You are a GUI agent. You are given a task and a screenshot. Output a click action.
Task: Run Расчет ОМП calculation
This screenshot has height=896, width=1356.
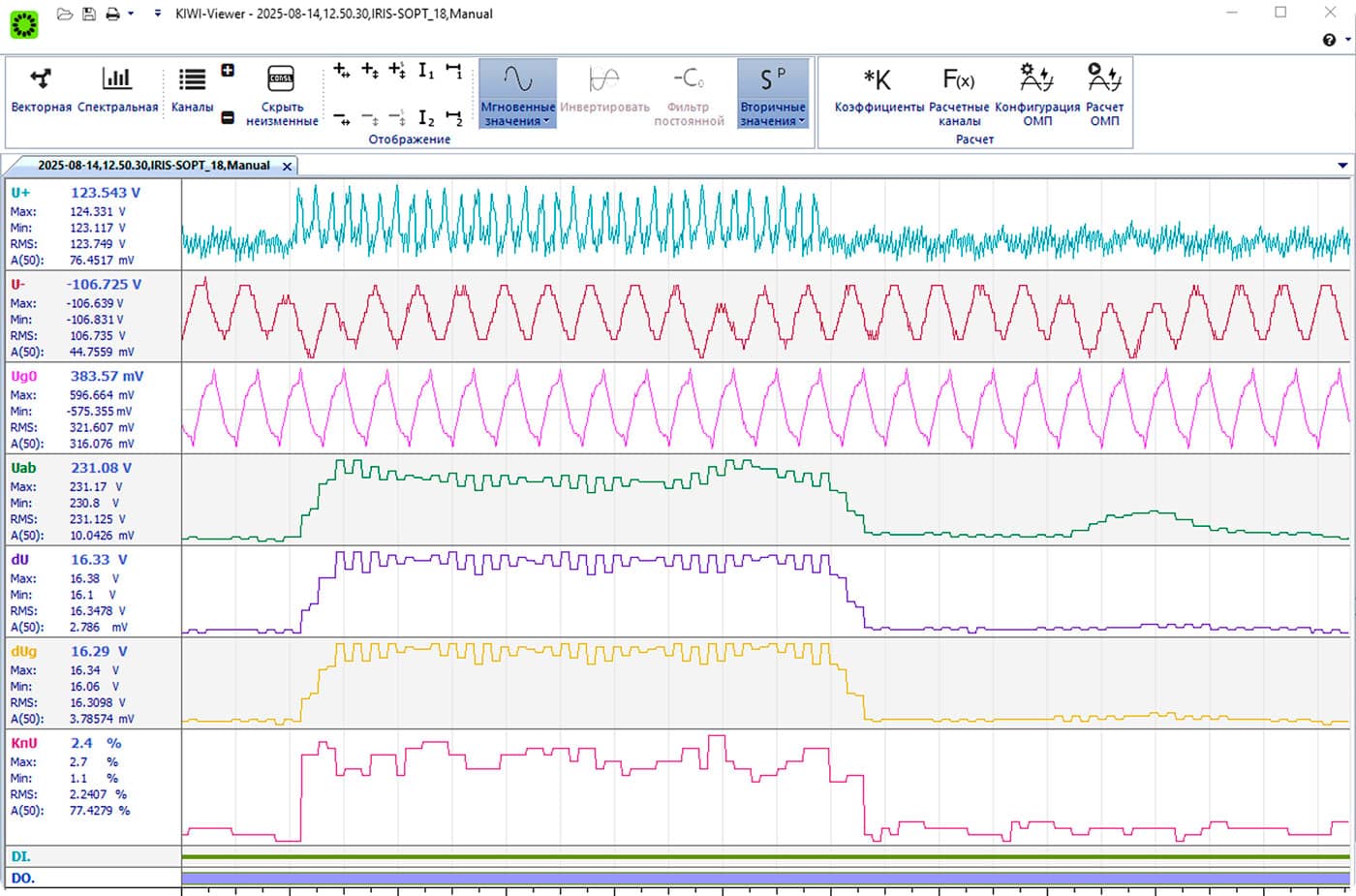pos(1104,90)
